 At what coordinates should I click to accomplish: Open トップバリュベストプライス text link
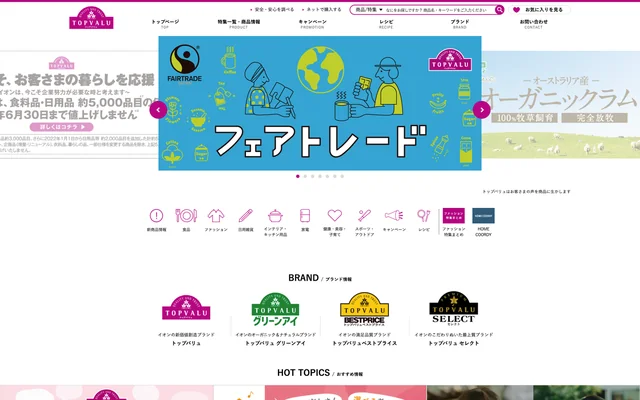point(364,343)
